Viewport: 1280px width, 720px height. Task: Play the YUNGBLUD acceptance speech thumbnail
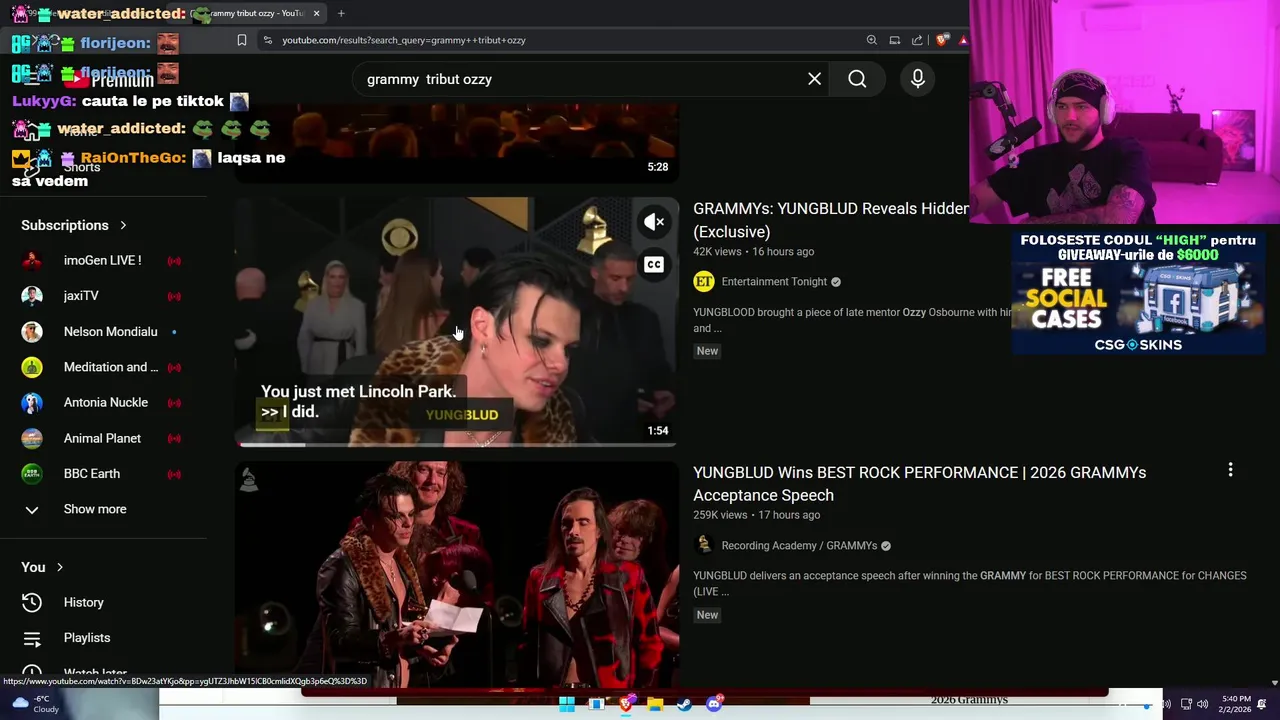pos(457,574)
